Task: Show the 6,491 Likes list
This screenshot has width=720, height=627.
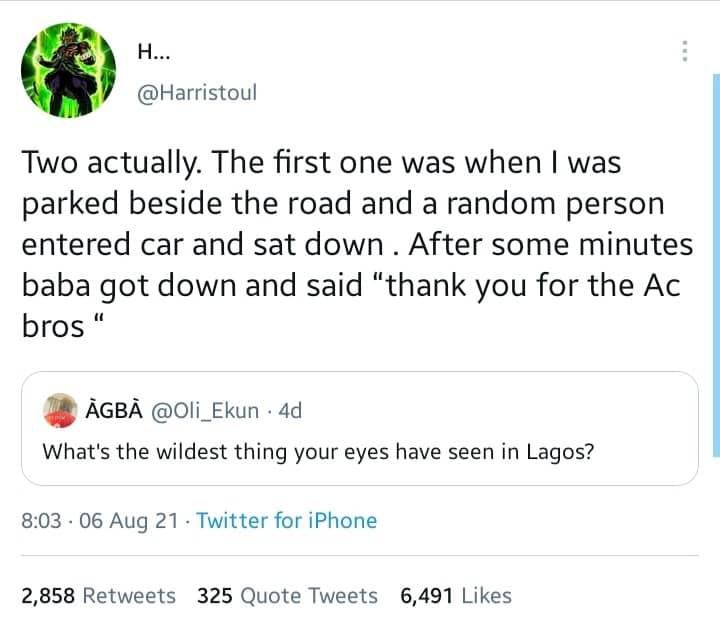Action: pos(455,596)
